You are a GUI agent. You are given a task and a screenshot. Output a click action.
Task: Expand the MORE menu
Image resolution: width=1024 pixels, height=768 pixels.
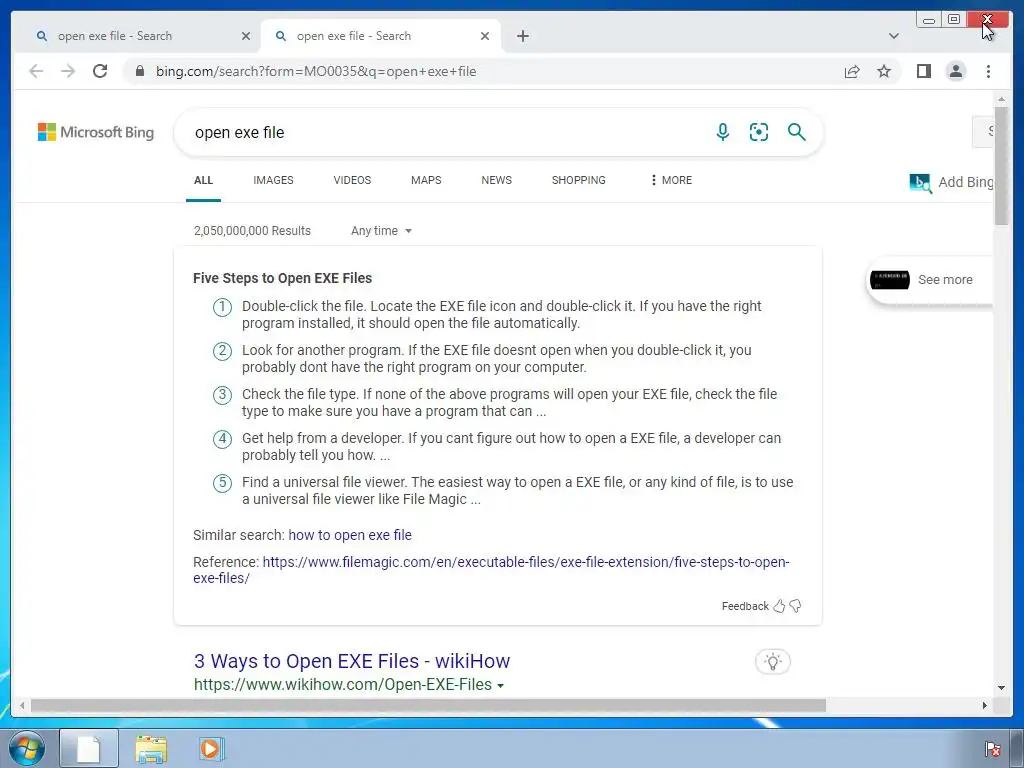(671, 180)
